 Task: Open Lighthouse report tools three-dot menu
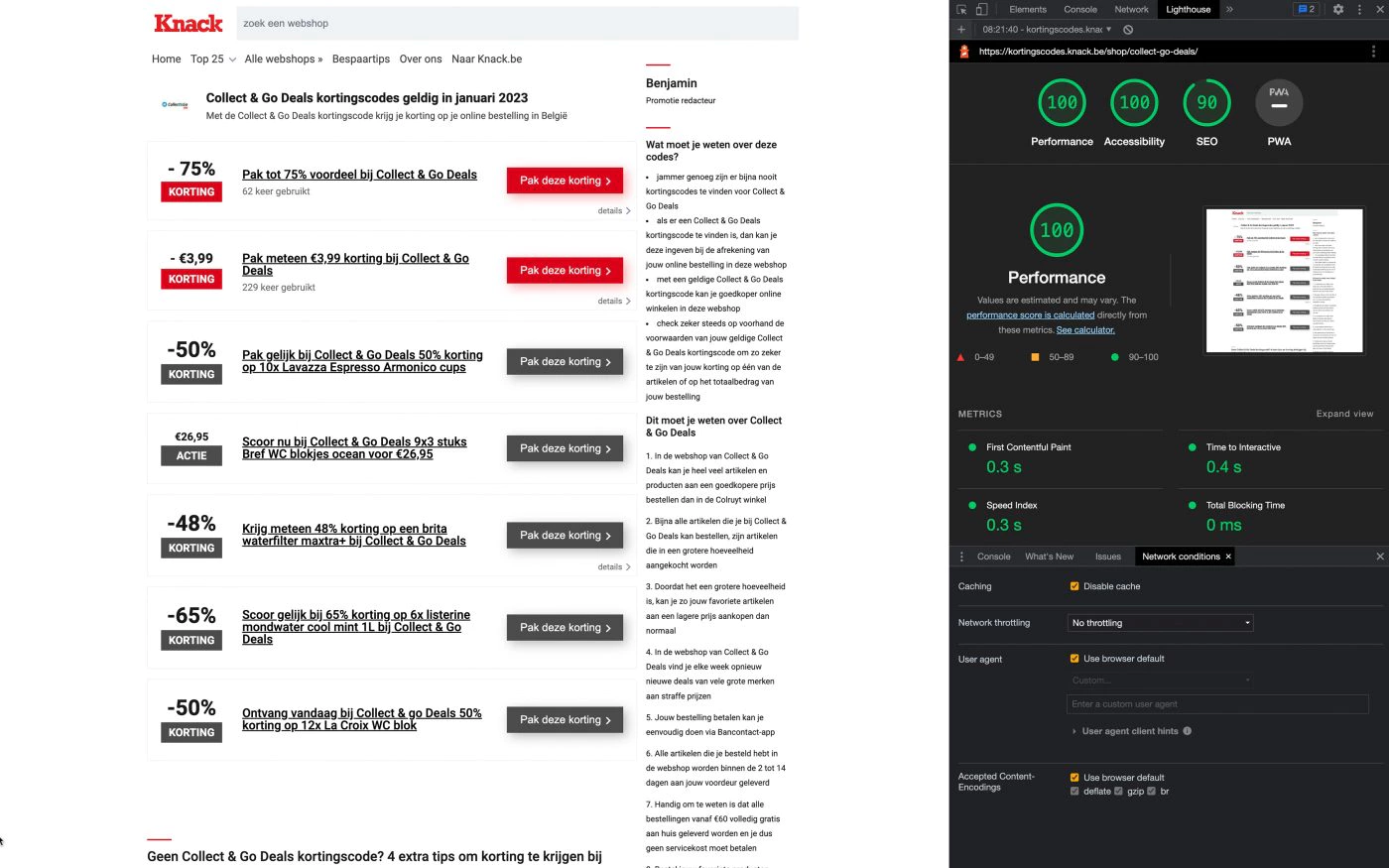[1373, 52]
